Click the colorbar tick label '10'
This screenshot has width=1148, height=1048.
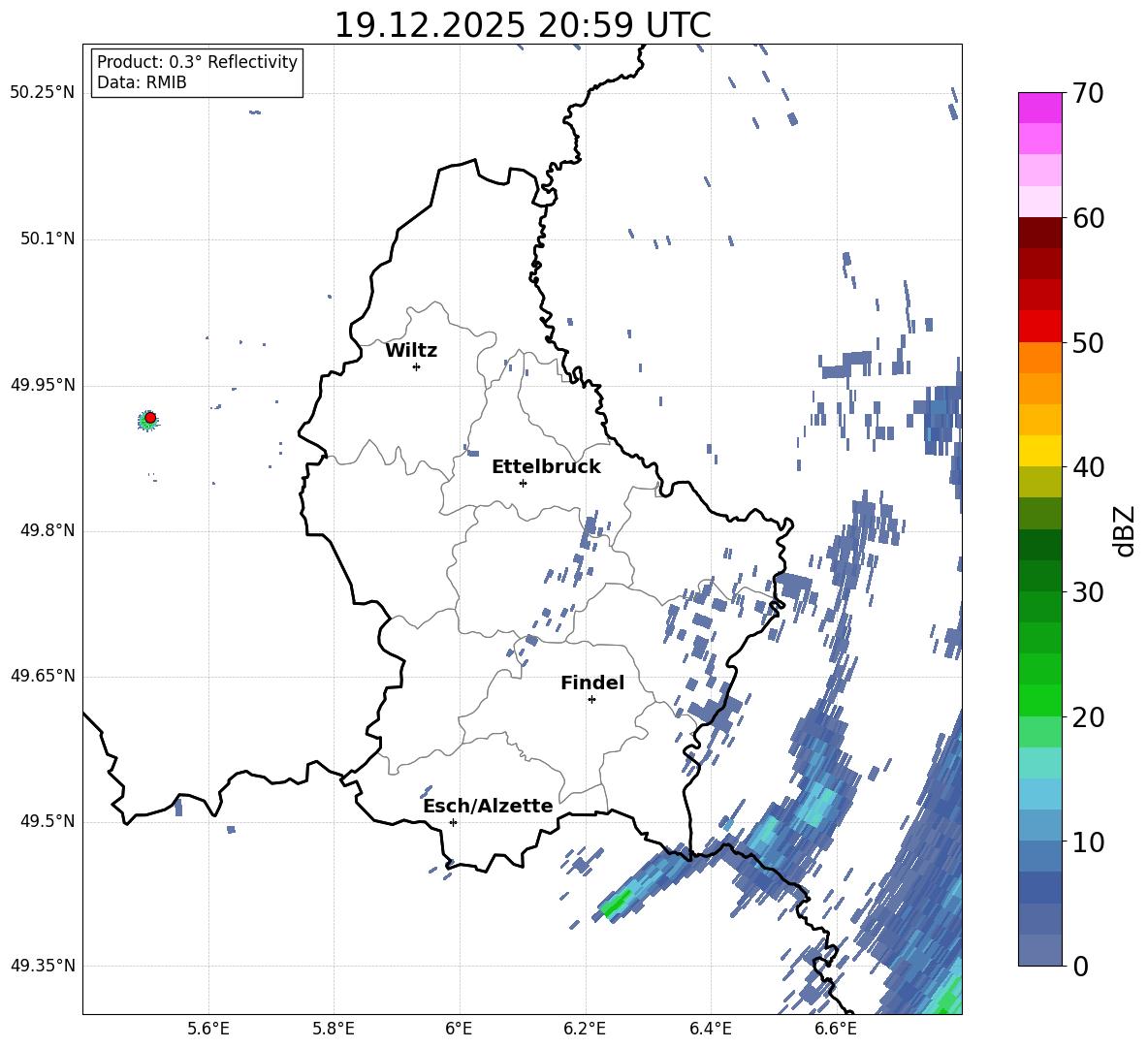point(1088,842)
